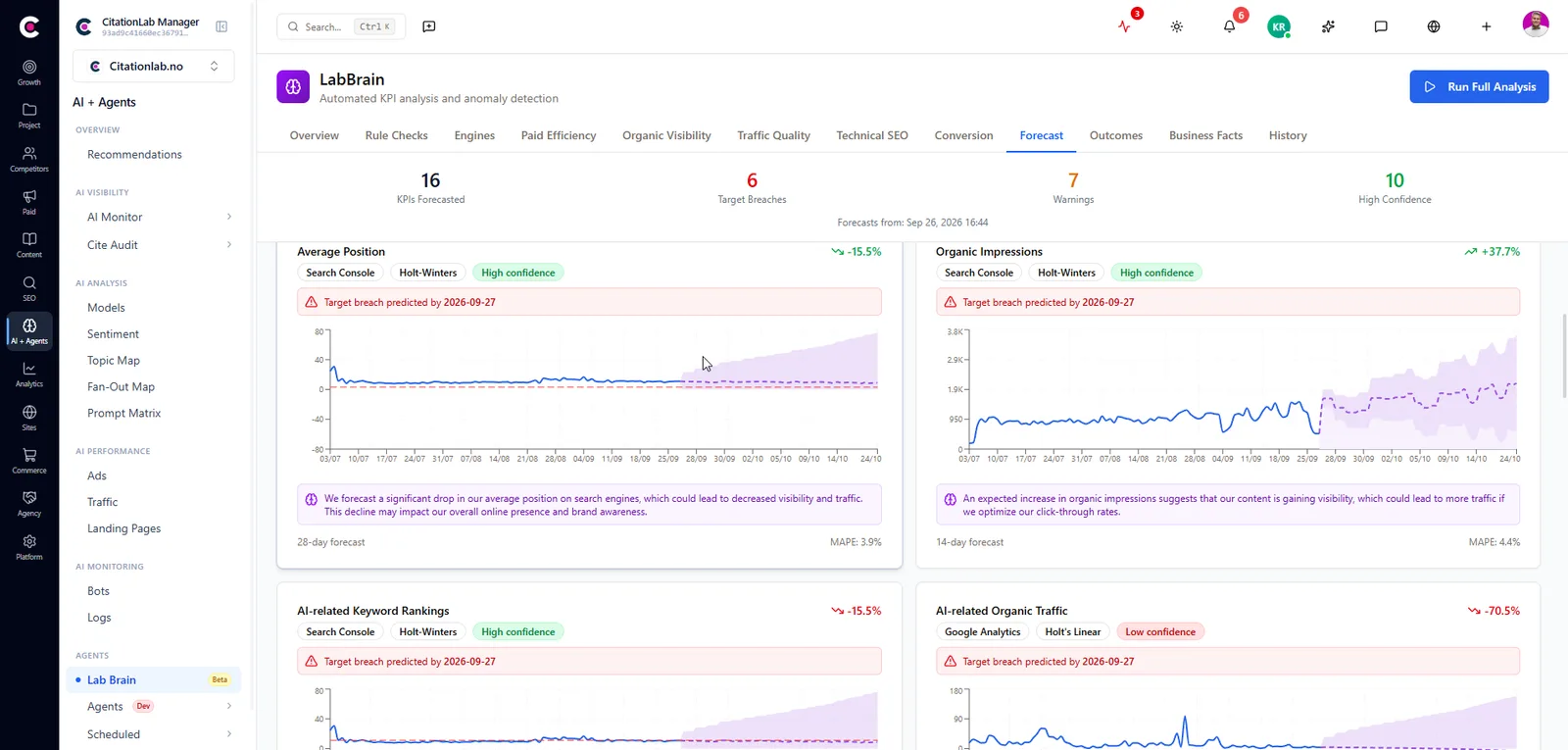Viewport: 1568px width, 750px height.
Task: Switch to the Overview tab
Action: (x=315, y=135)
